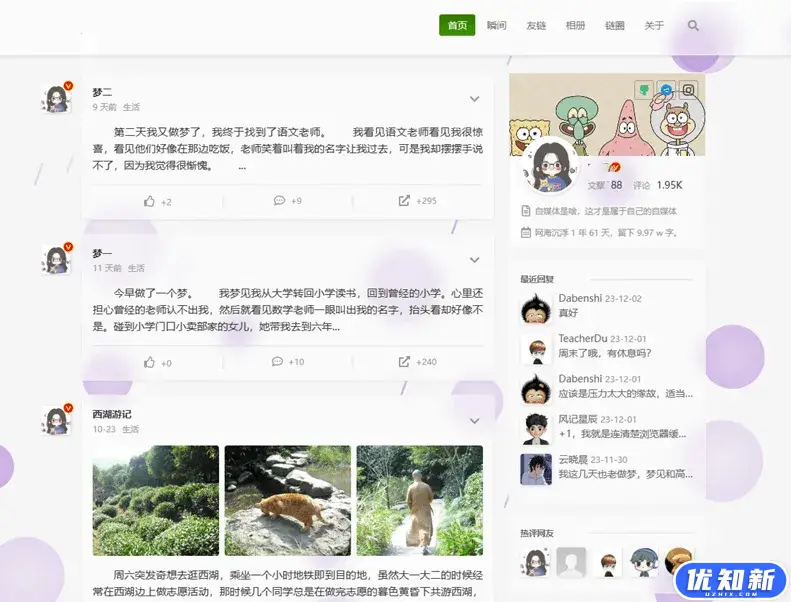Click the SpongeBob profile banner image
Viewport: 791px width, 602px height.
coord(607,115)
